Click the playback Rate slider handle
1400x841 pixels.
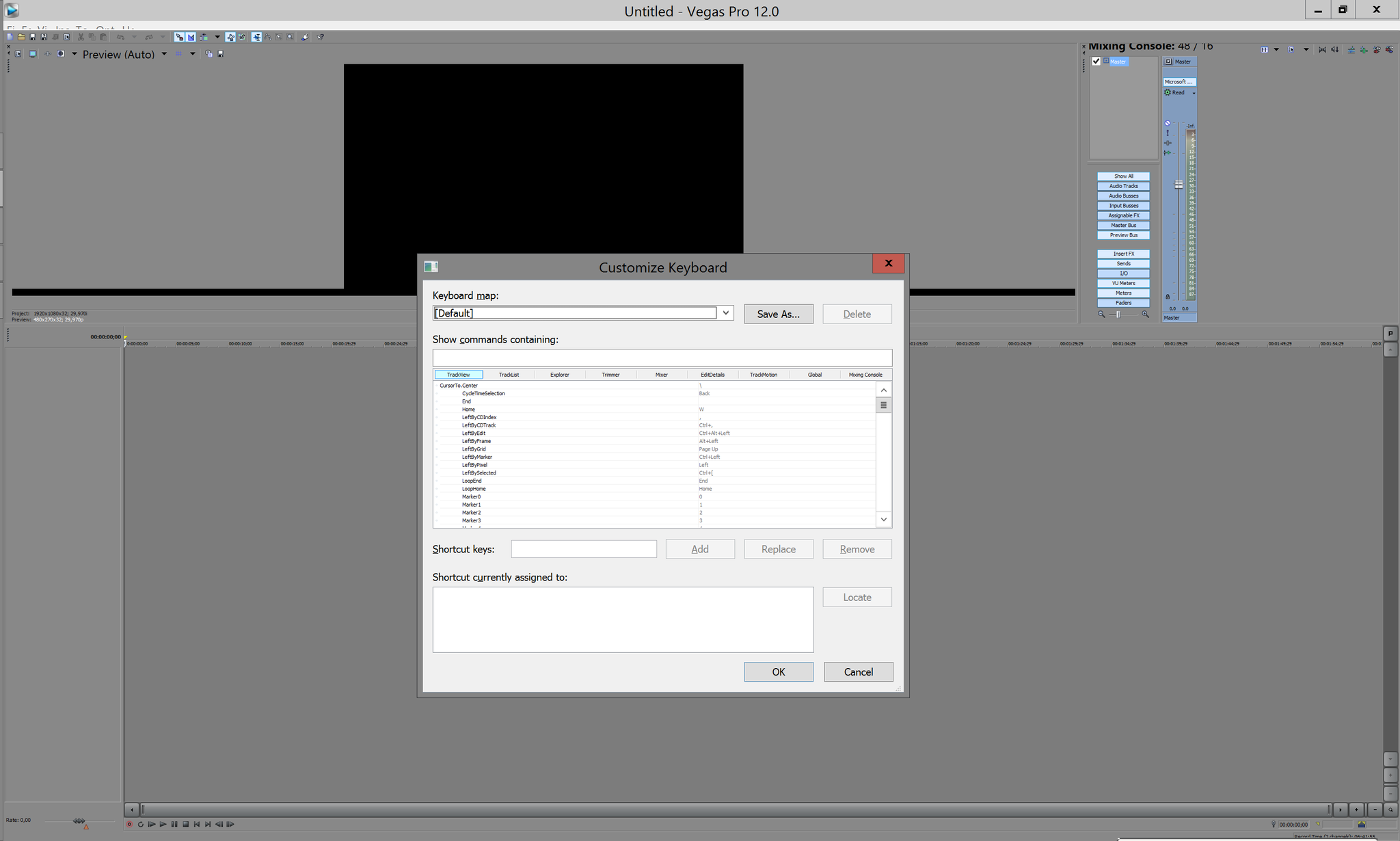point(79,820)
